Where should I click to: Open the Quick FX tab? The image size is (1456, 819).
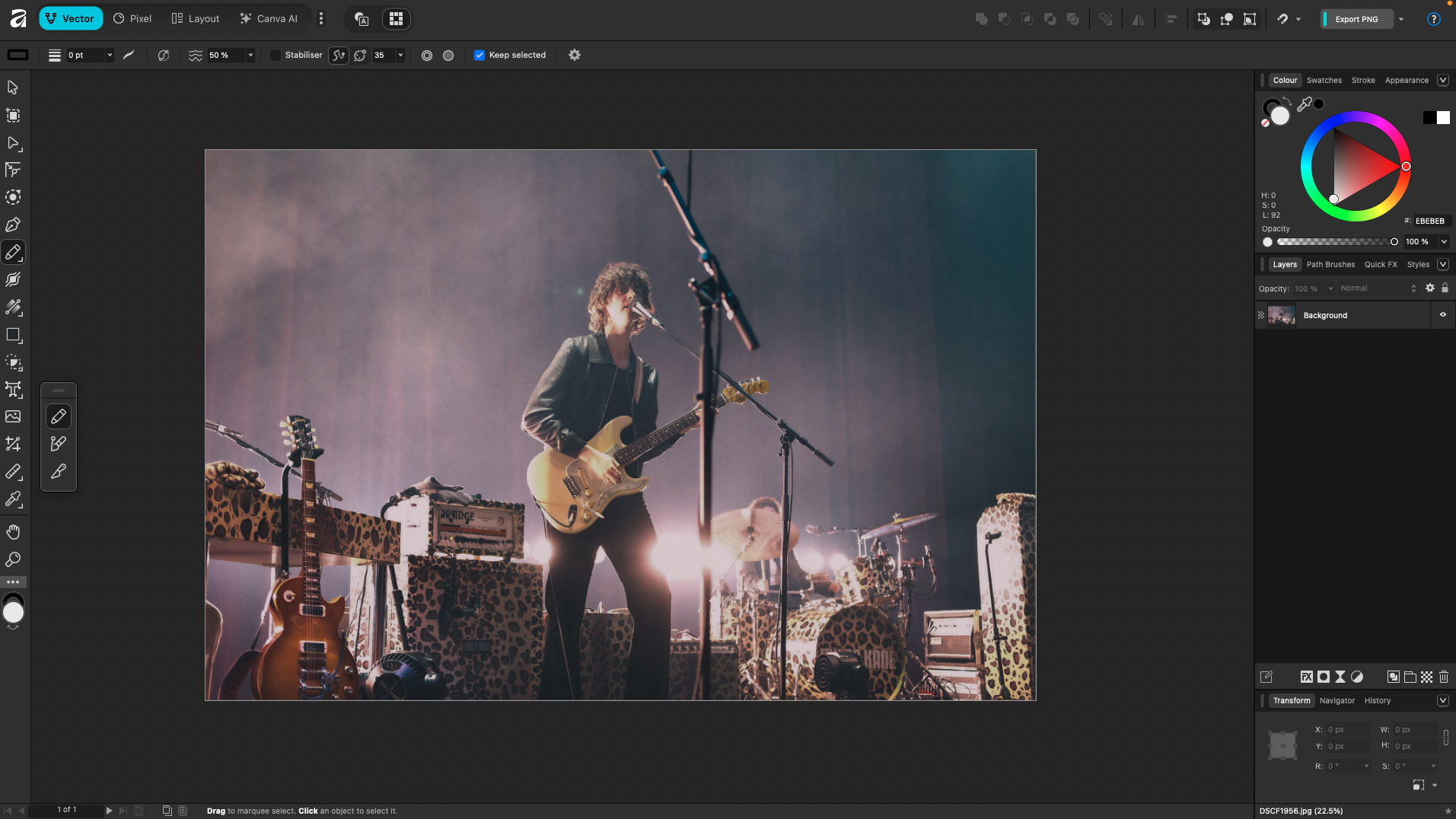1381,265
